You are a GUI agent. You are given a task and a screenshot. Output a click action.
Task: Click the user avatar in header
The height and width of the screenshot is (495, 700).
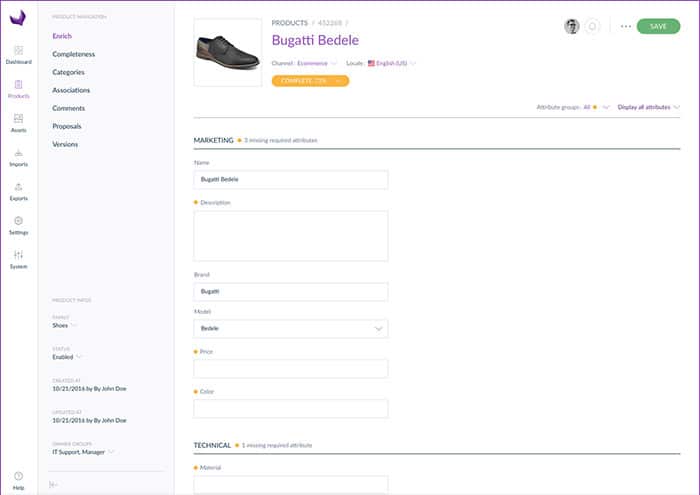pos(572,26)
